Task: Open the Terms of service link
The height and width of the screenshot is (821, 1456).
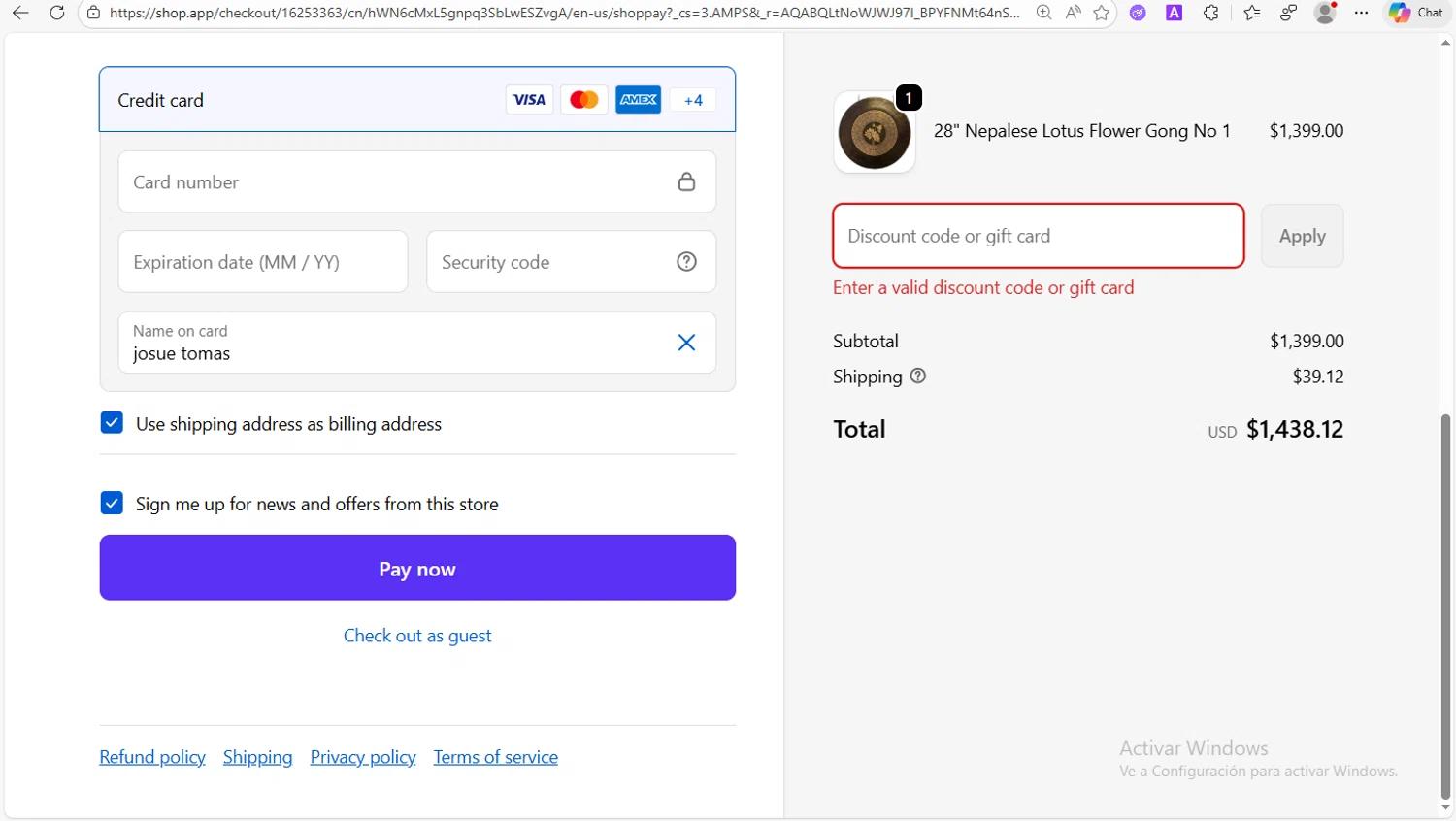Action: pyautogui.click(x=496, y=757)
